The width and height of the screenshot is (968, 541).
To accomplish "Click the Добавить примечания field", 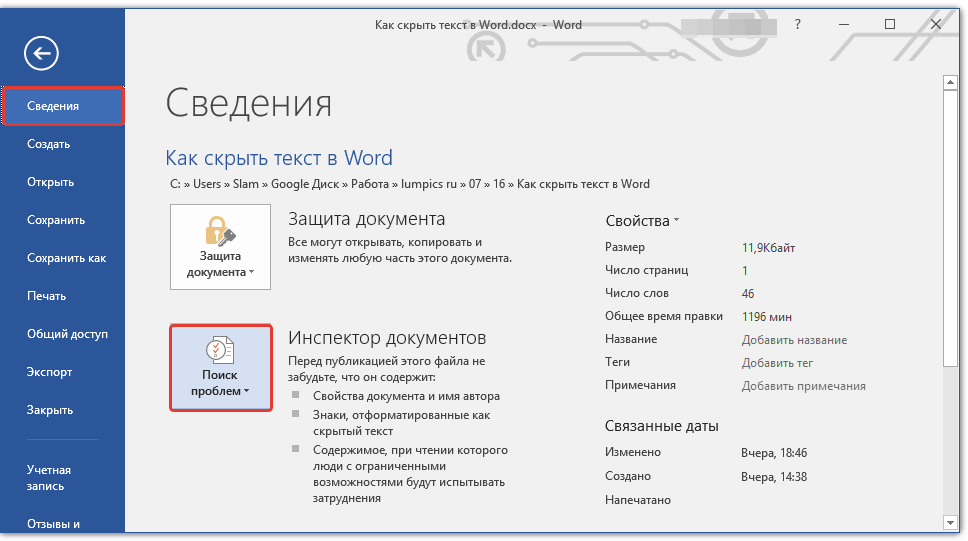I will point(803,386).
